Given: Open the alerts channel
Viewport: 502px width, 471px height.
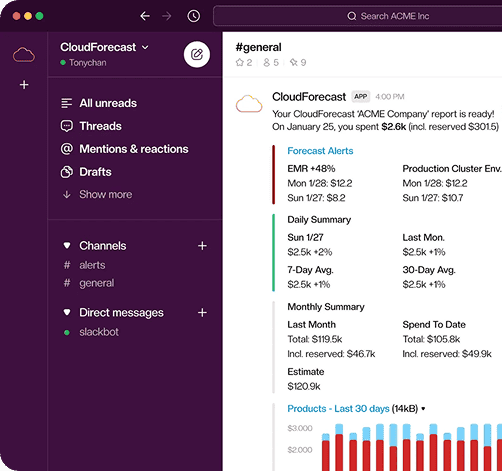Looking at the screenshot, I should pos(92,265).
